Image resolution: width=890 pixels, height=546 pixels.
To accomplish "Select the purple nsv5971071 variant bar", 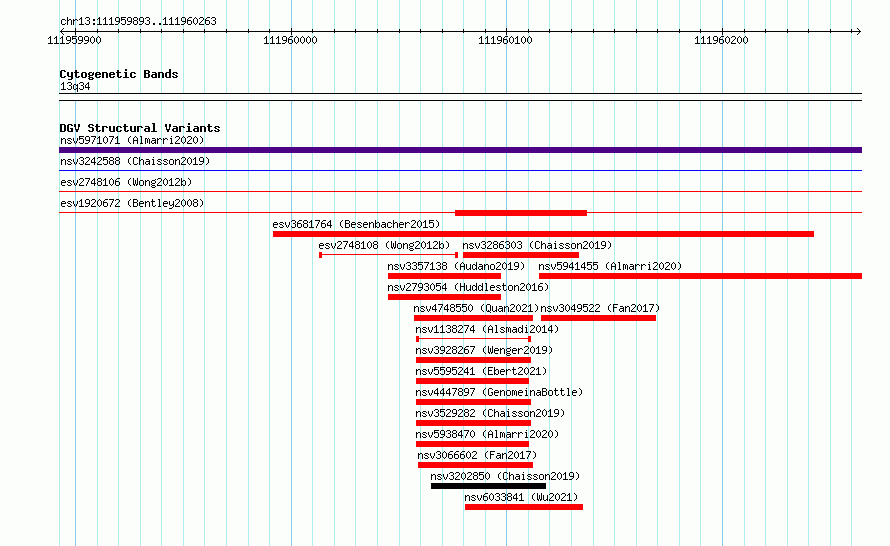I will pyautogui.click(x=460, y=150).
